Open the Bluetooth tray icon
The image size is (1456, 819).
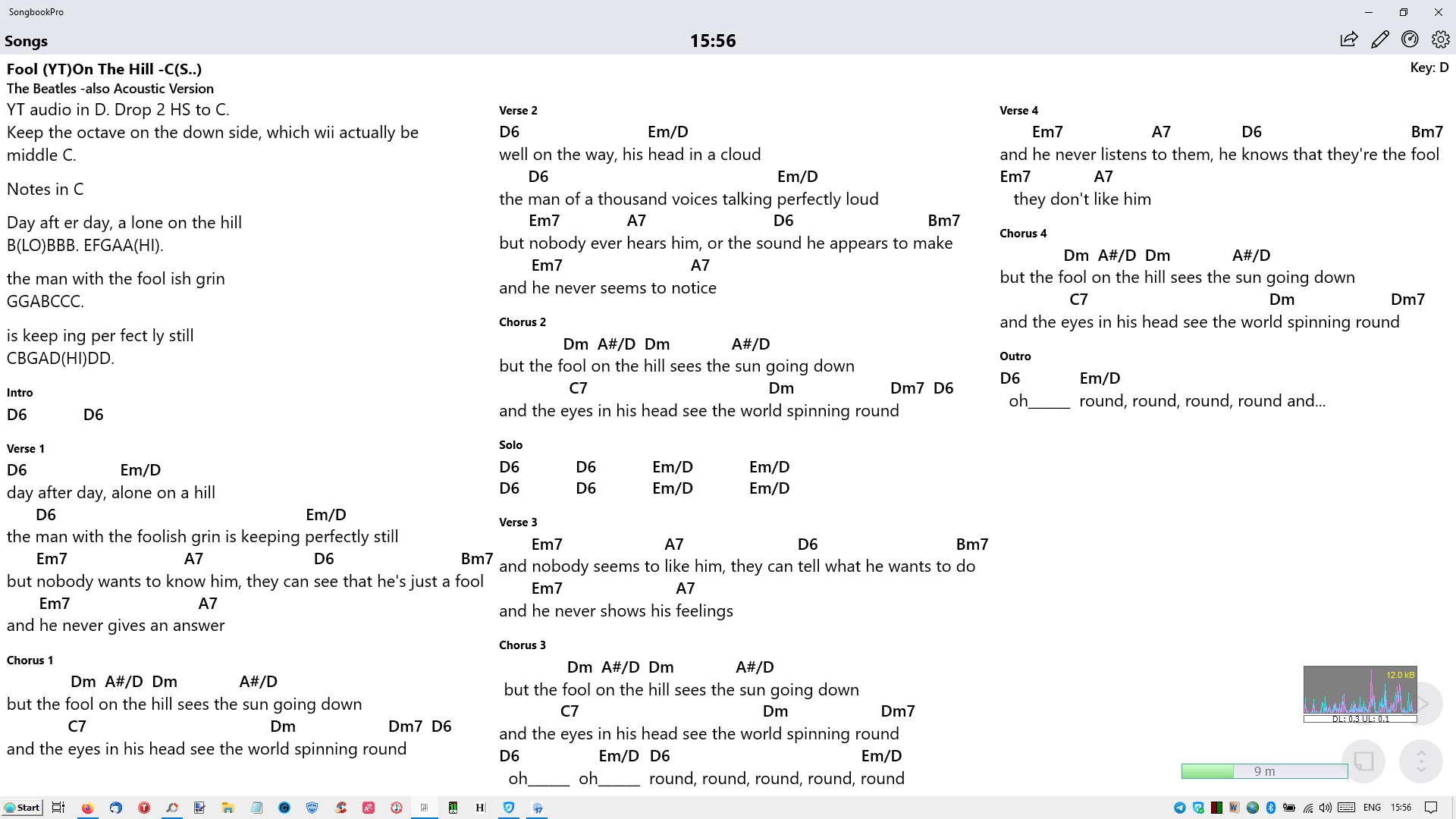[1271, 808]
